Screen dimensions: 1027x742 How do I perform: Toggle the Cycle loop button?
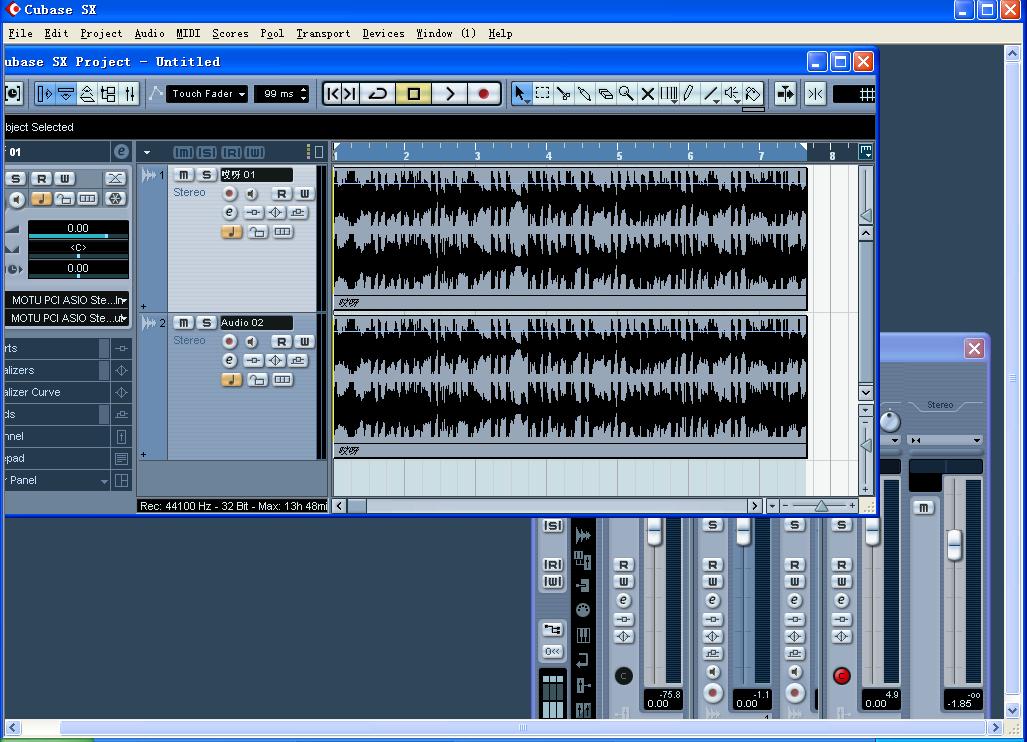pyautogui.click(x=378, y=94)
